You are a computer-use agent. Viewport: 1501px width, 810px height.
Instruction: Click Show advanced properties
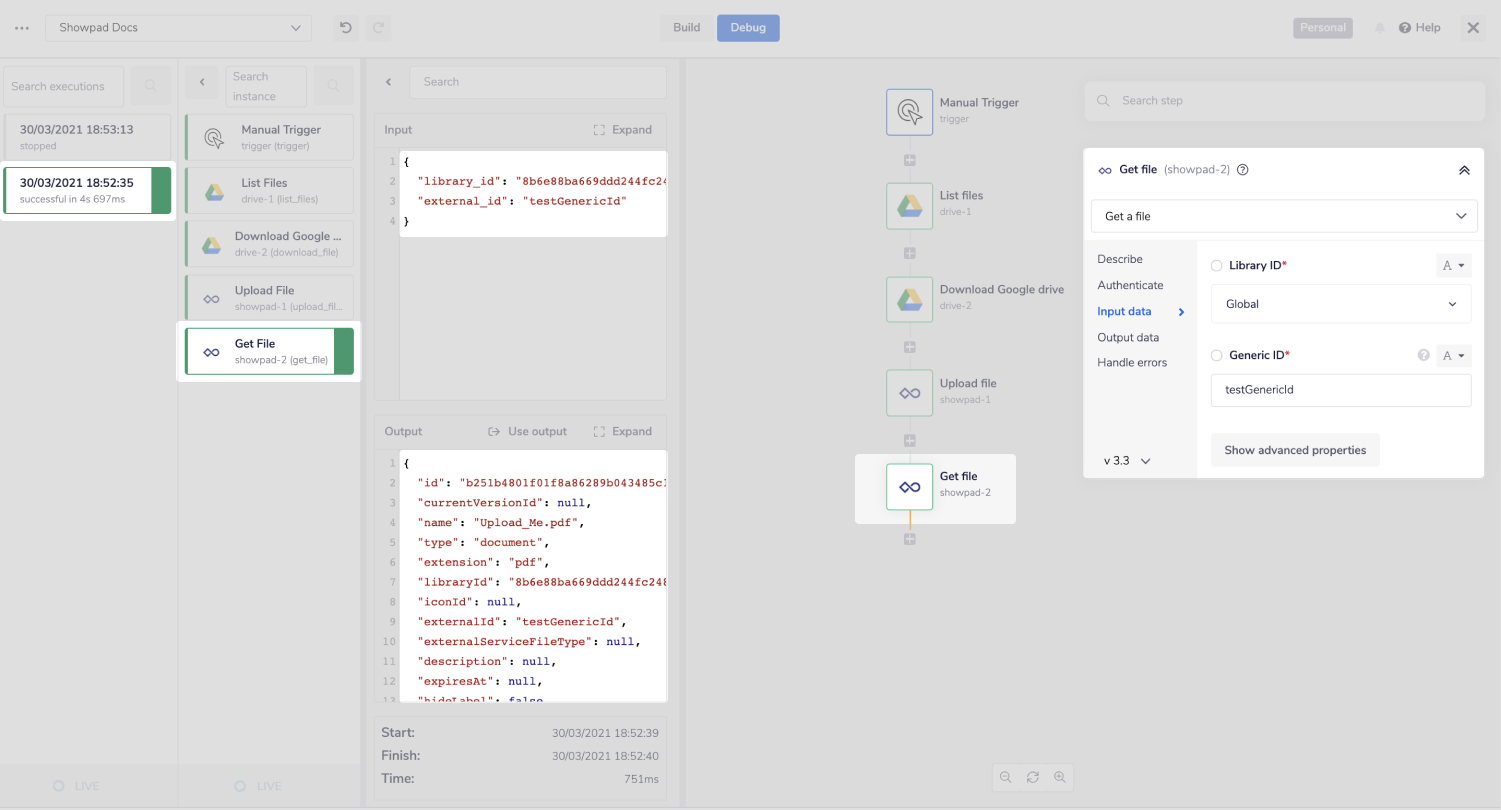click(1295, 450)
